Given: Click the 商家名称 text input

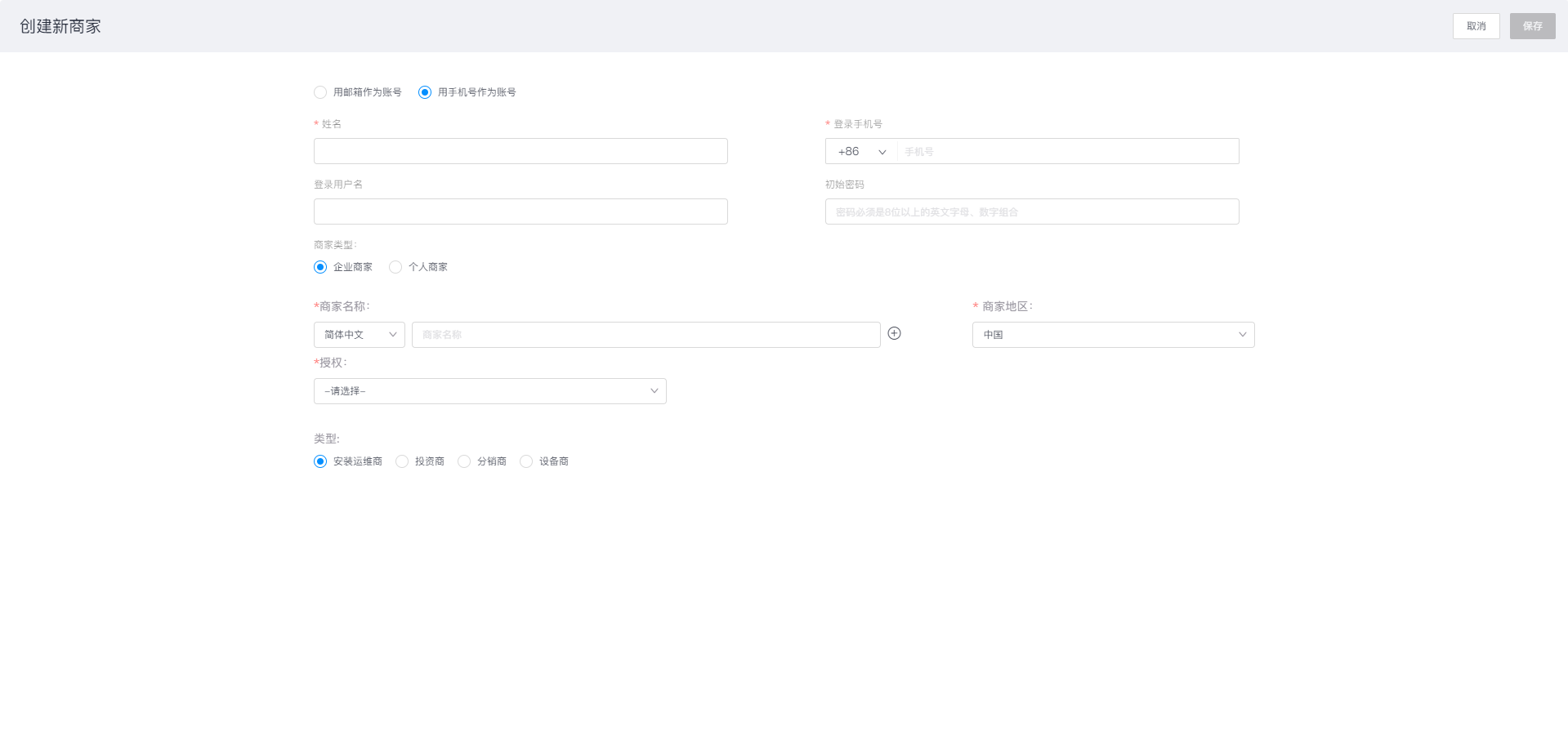Looking at the screenshot, I should (x=646, y=335).
